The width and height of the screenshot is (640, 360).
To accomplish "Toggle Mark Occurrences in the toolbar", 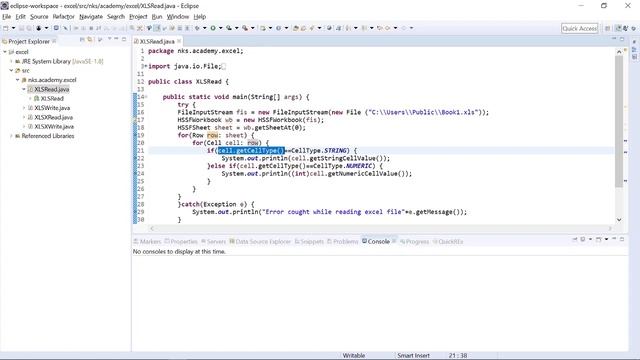I will 157,28.
